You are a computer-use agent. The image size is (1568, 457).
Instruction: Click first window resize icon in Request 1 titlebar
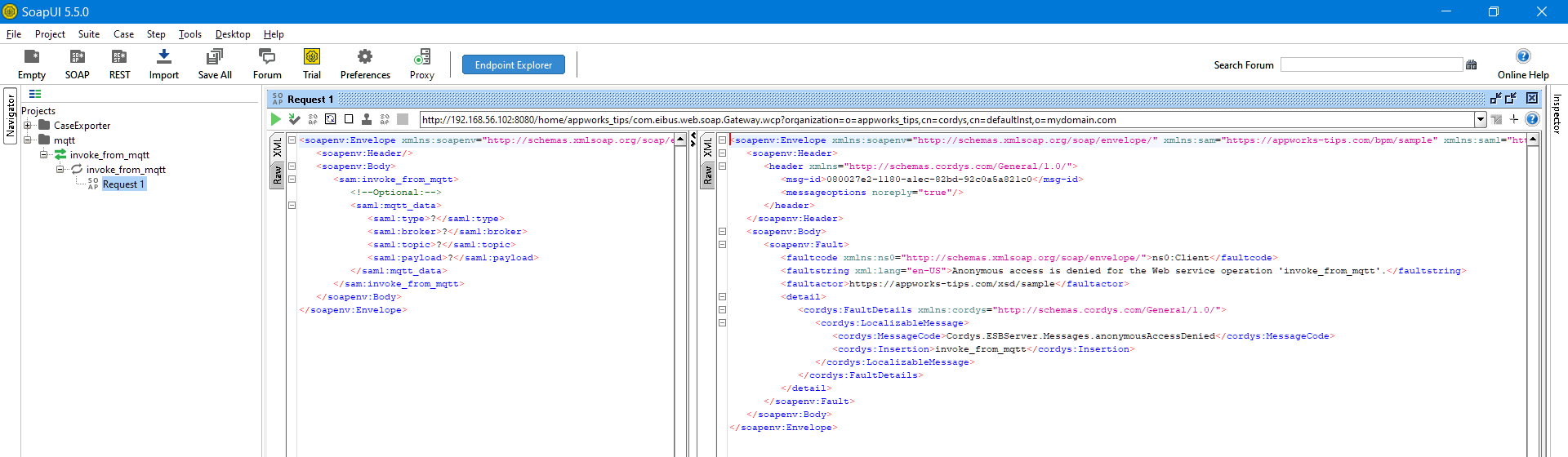(x=1496, y=98)
